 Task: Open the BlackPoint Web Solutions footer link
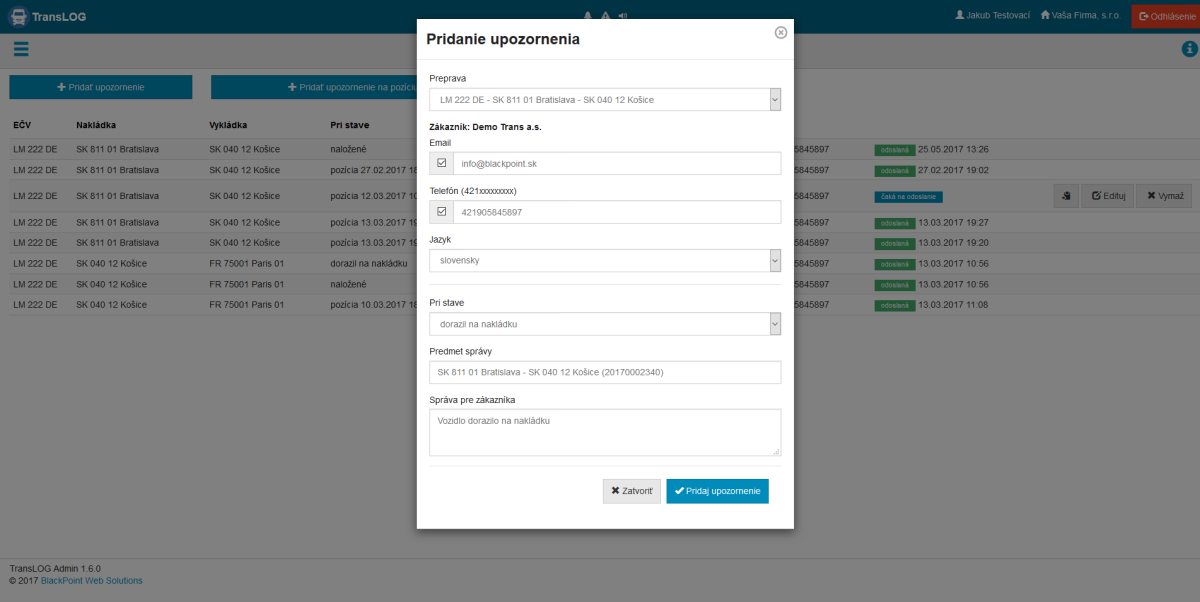91,580
